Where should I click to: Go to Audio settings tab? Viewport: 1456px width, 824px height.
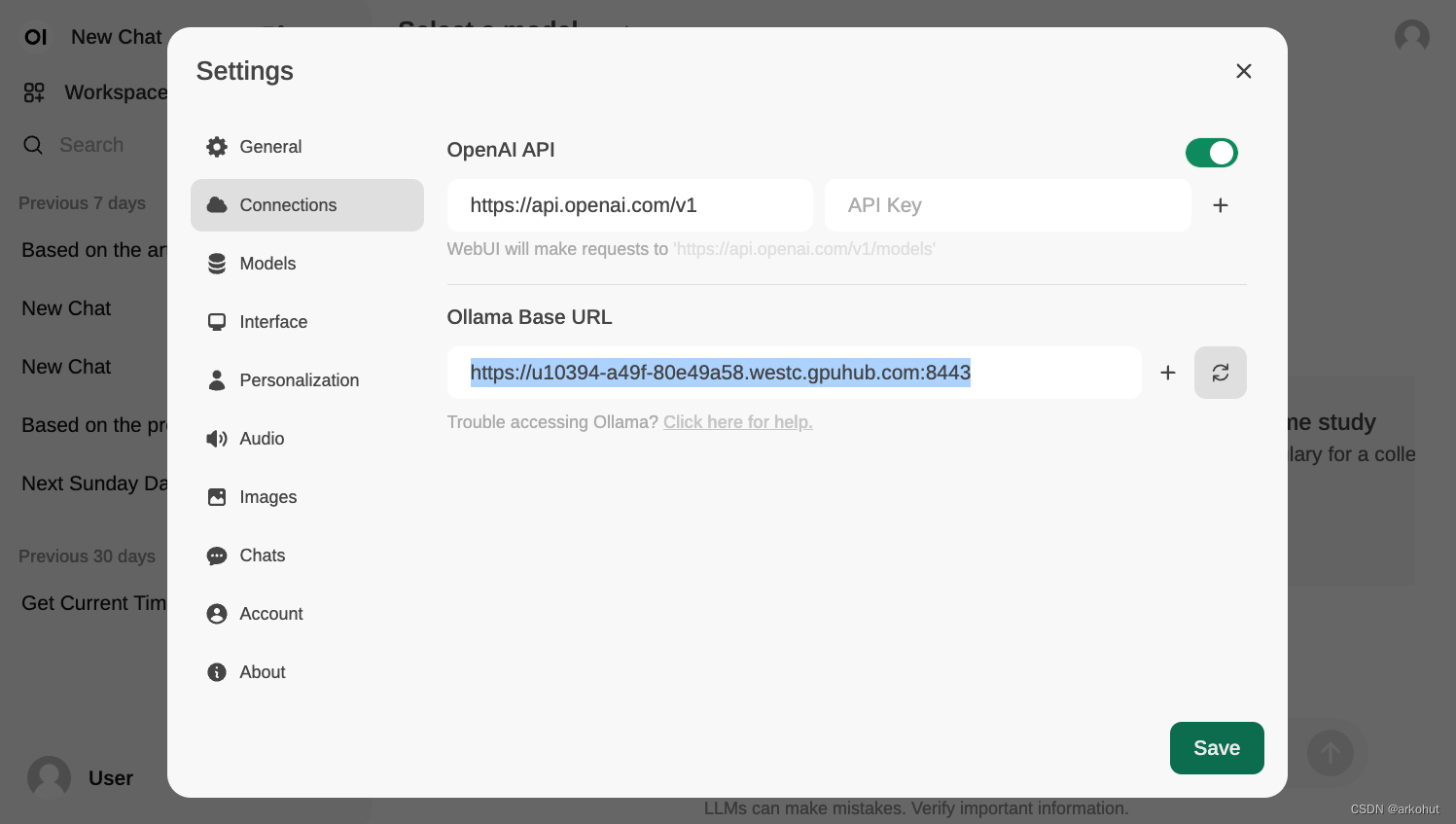pyautogui.click(x=306, y=439)
